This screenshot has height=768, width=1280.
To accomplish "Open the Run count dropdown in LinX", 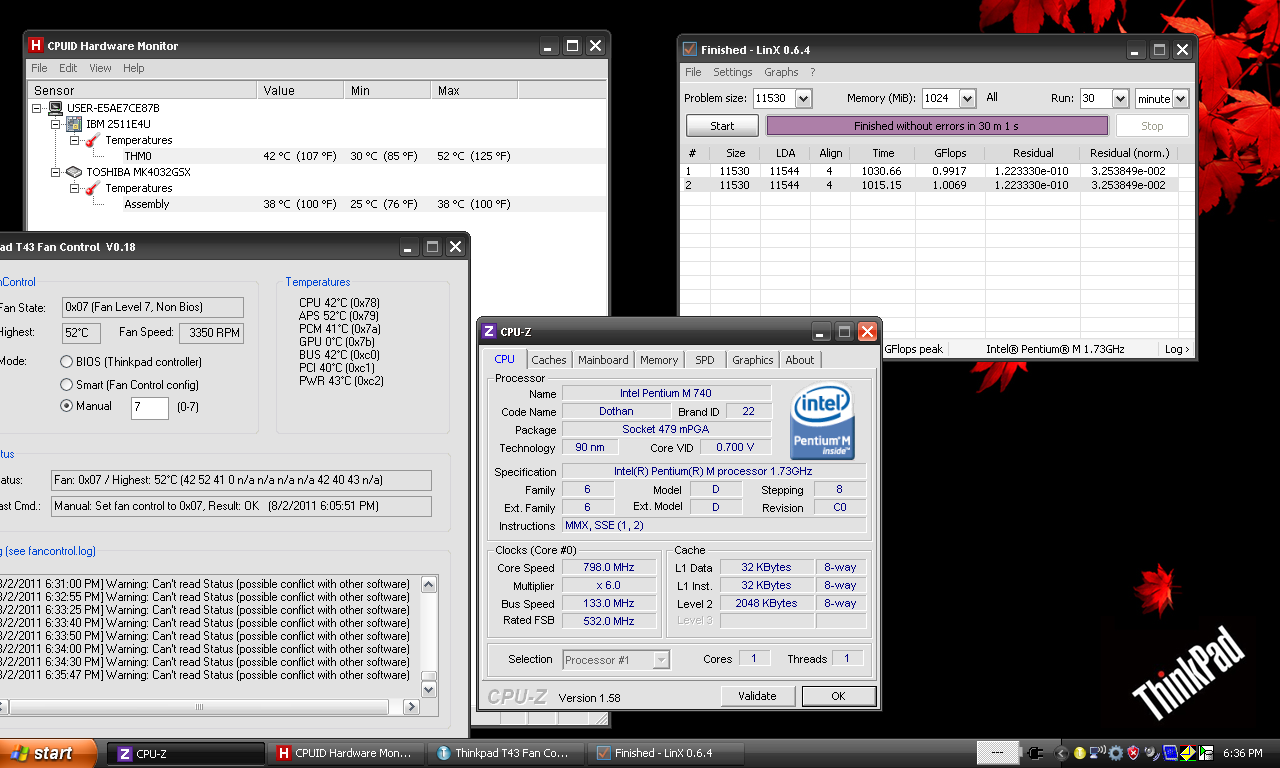I will pos(1120,98).
